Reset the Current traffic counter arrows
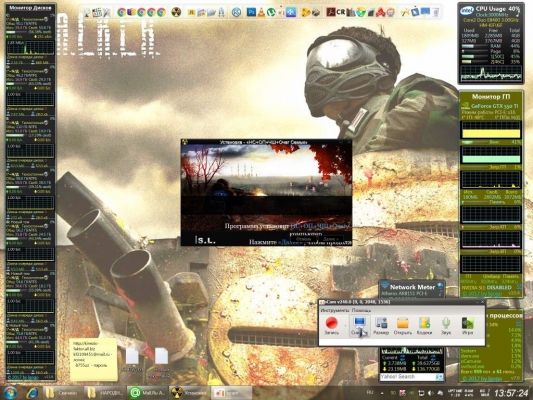This screenshot has height=400, width=533. click(403, 358)
